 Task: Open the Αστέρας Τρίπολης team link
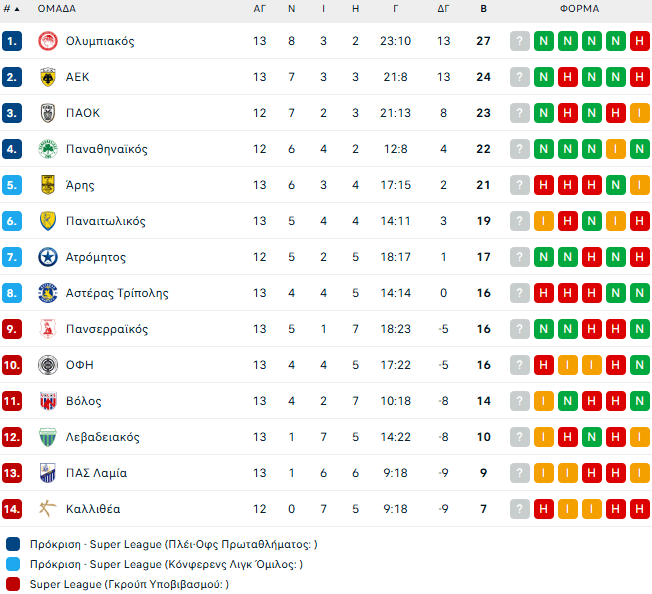117,293
